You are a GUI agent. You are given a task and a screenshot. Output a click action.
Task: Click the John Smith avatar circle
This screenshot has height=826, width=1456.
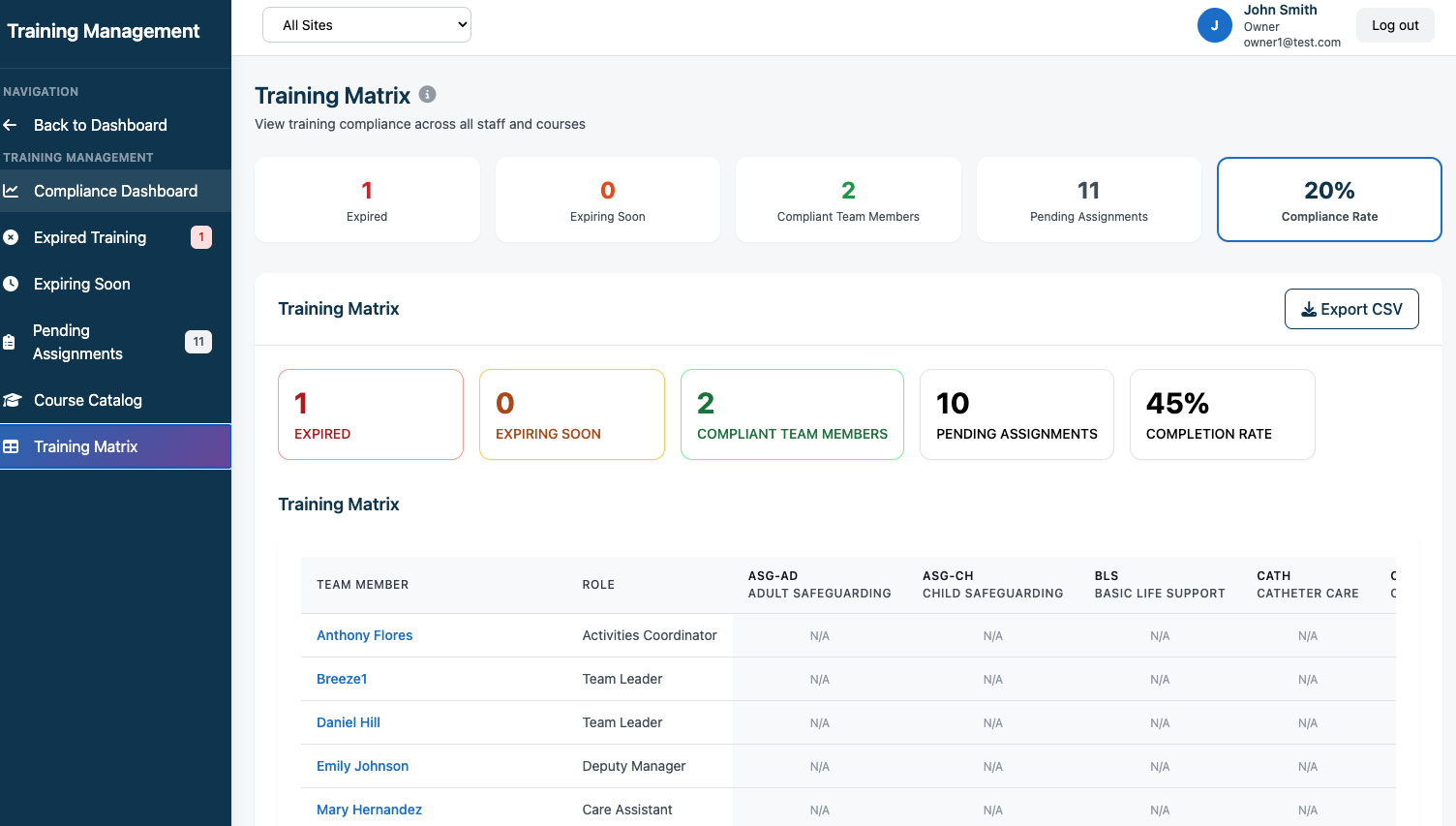(x=1214, y=25)
